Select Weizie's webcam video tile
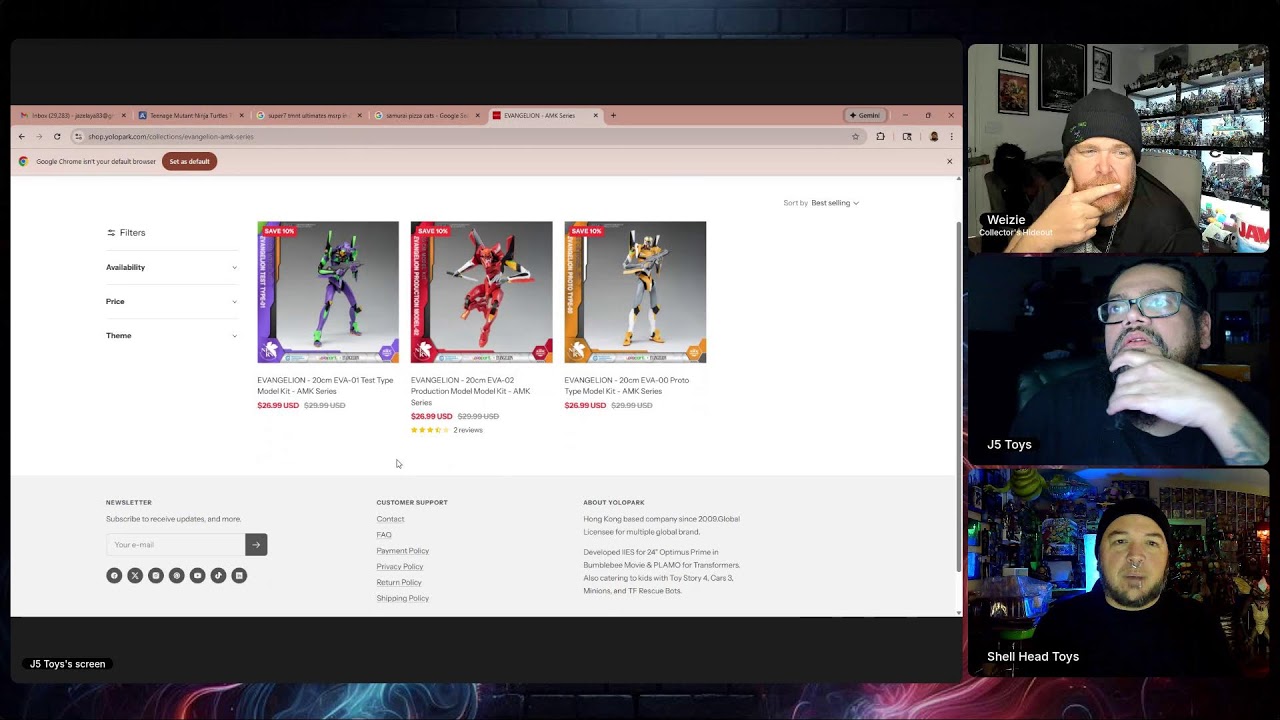1280x720 pixels. [1118, 148]
